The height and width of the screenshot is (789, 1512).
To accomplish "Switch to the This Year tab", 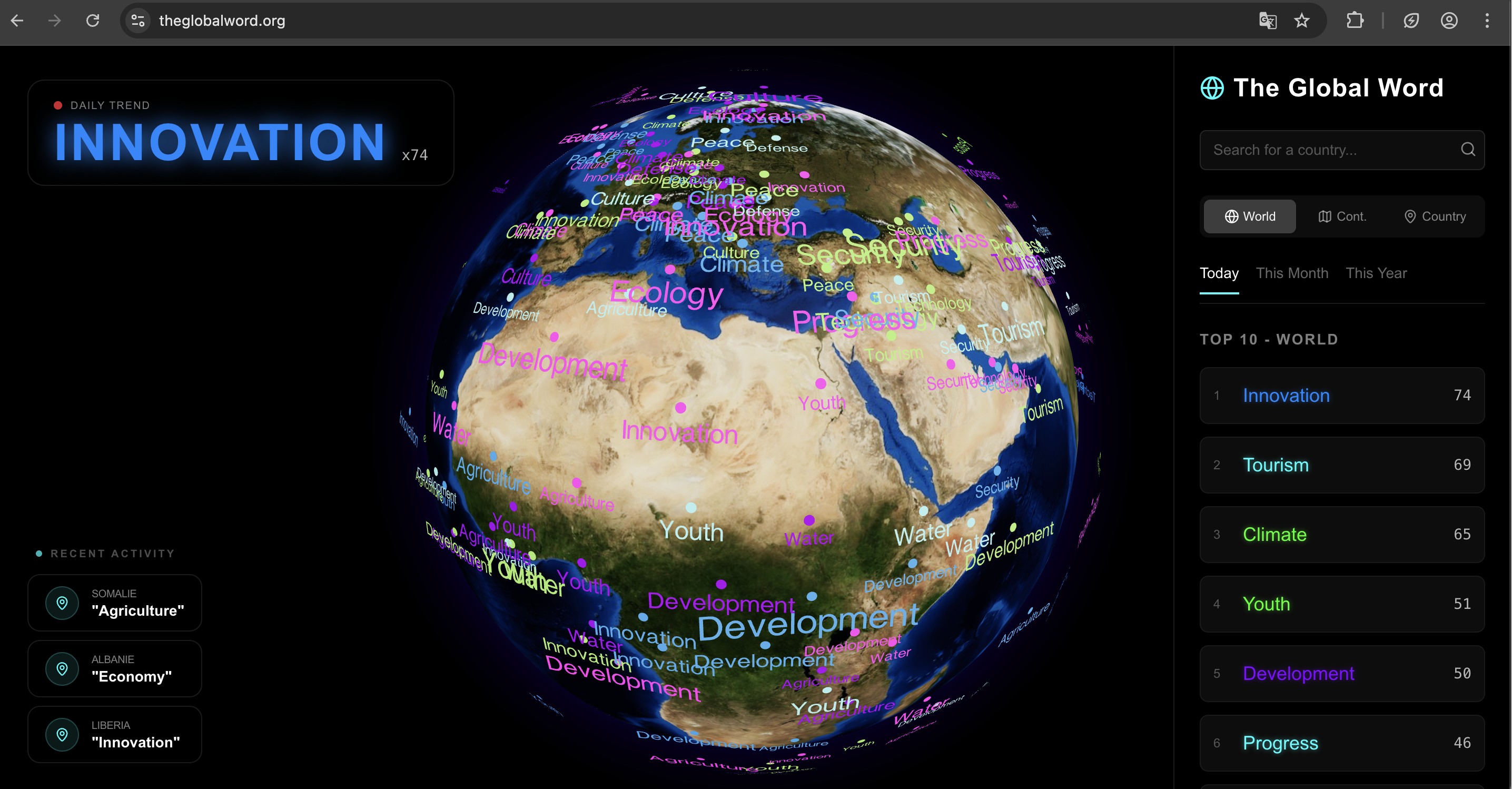I will point(1377,273).
